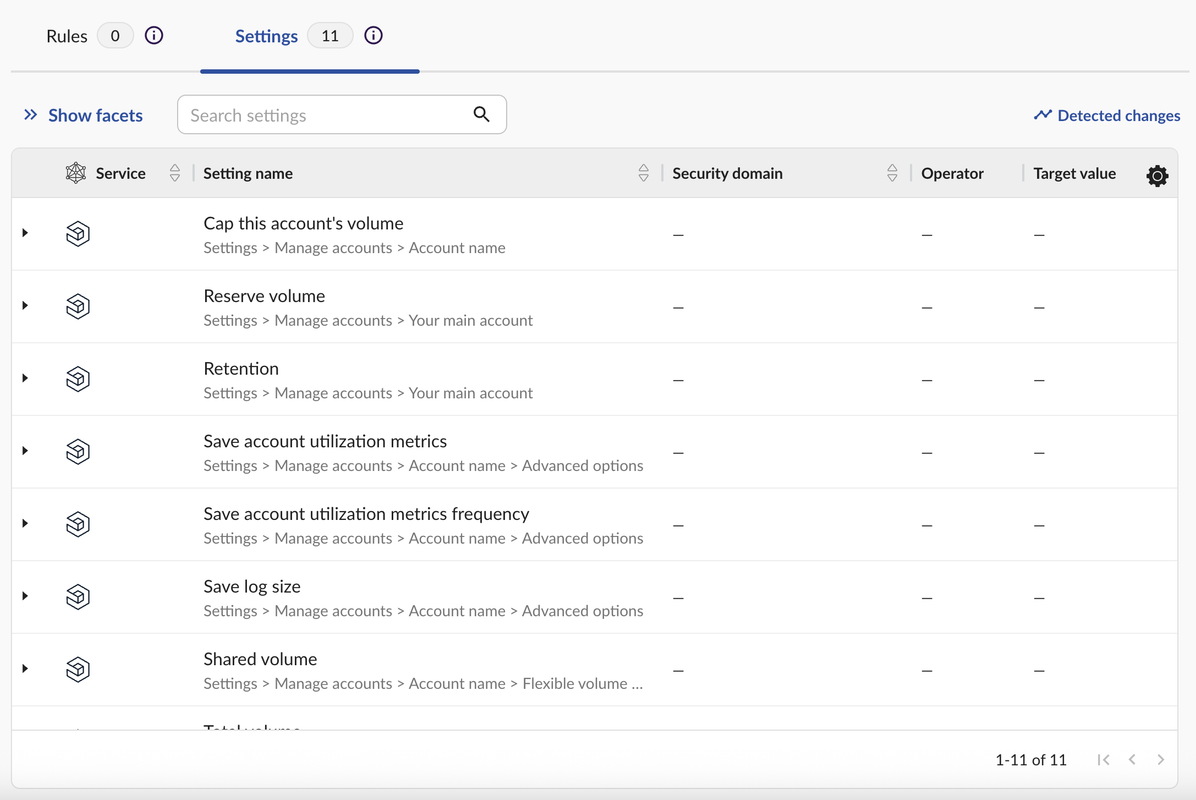Click the info icon next to Settings

coord(374,36)
